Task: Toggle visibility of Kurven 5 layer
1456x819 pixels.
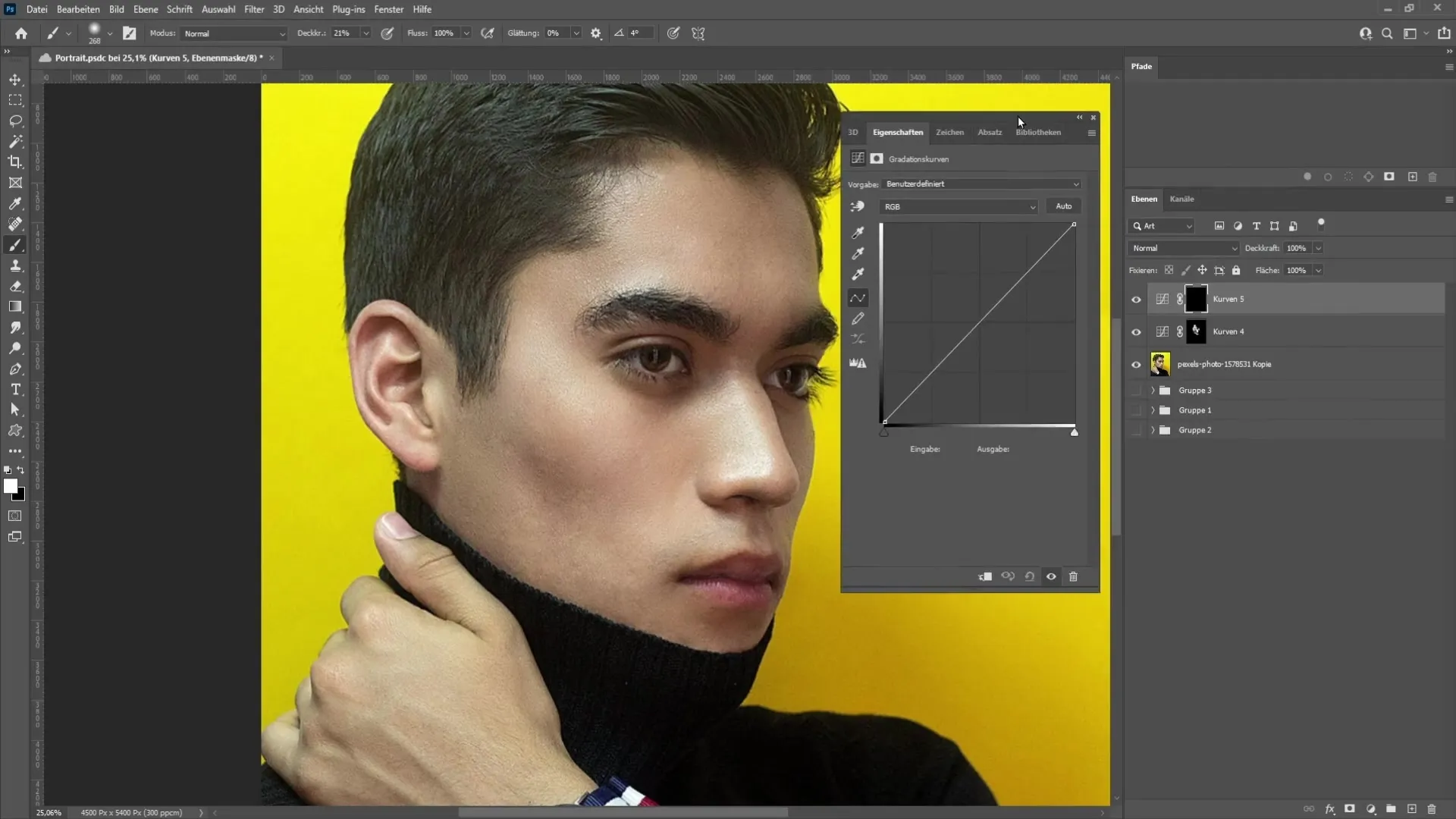Action: coord(1136,298)
